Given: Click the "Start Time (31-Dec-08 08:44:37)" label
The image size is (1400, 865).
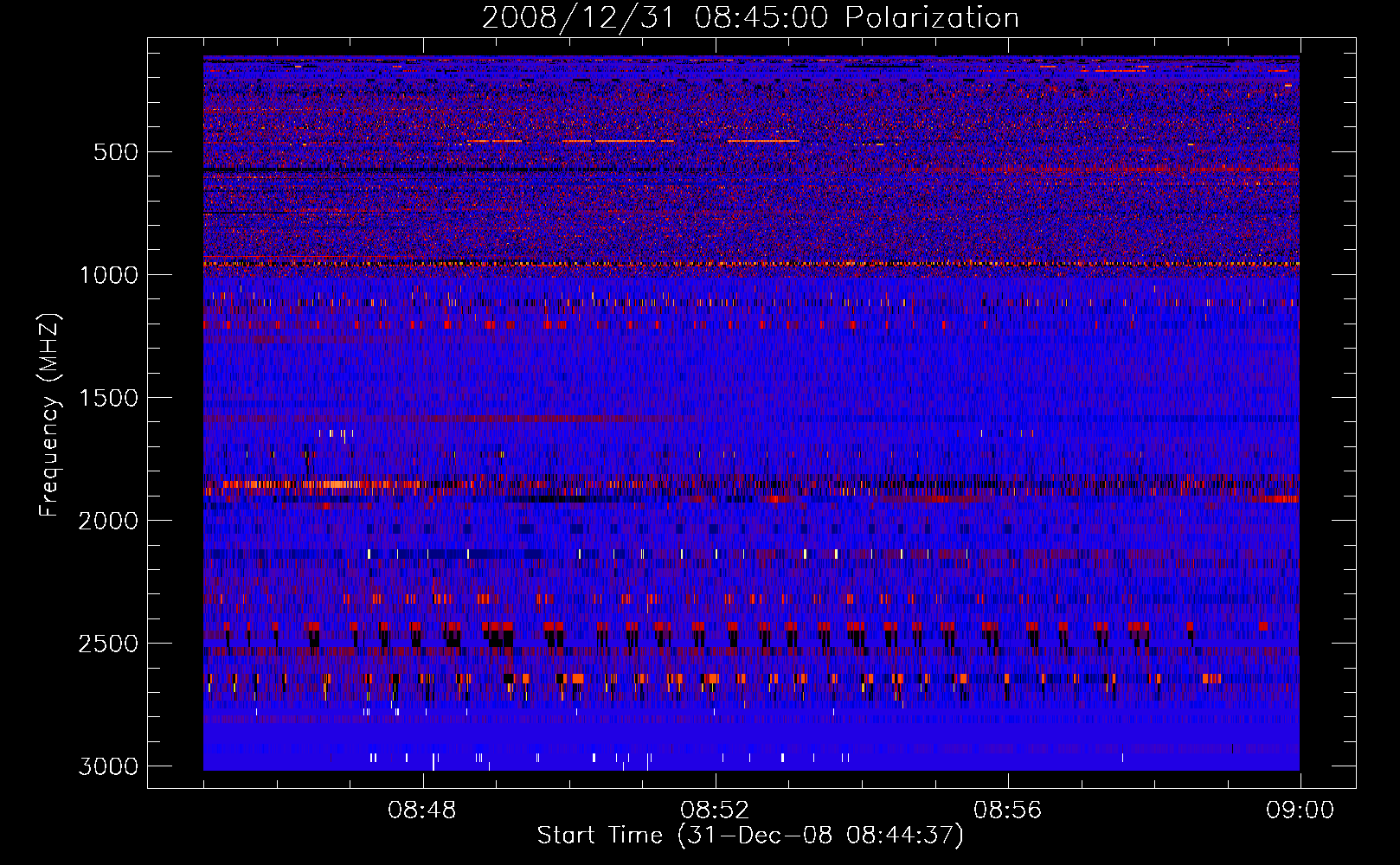Looking at the screenshot, I should point(750,836).
